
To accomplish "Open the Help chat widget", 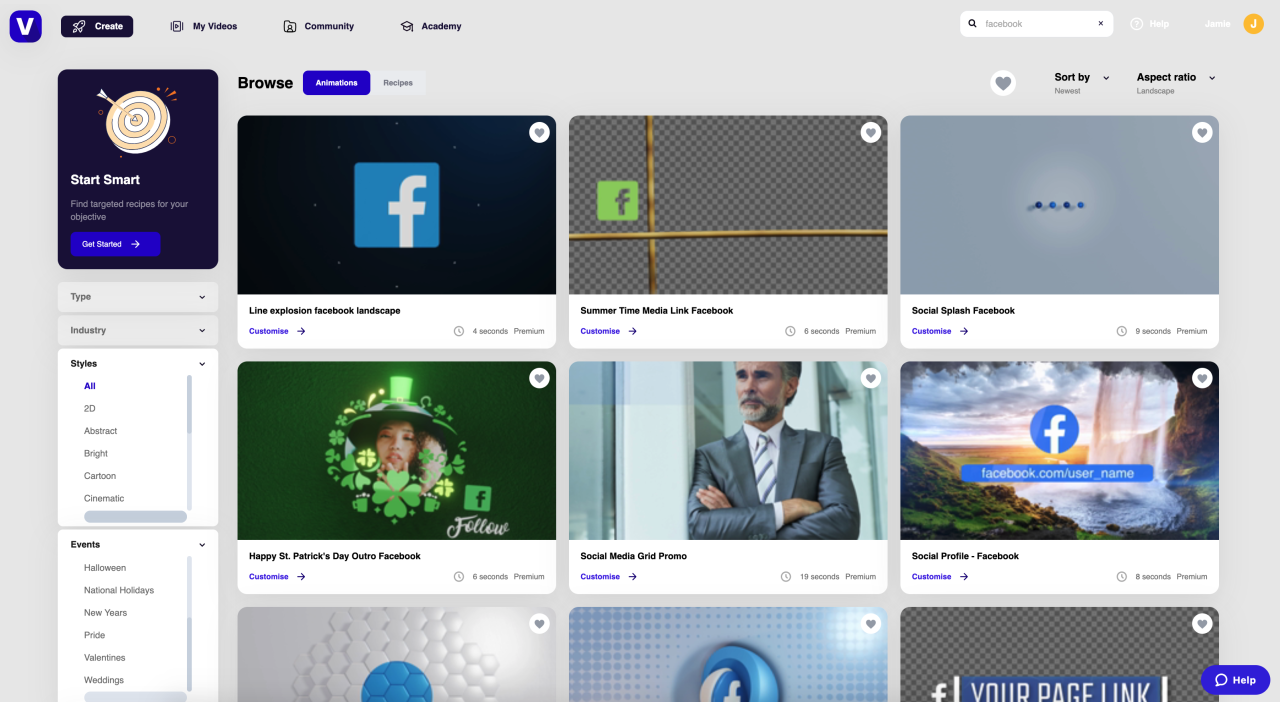I will 1235,679.
